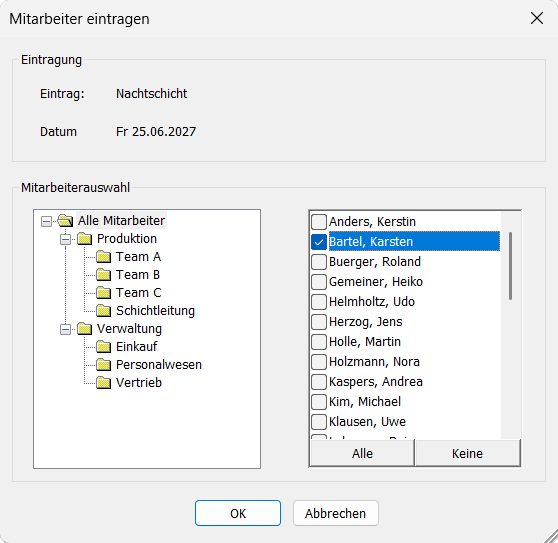Click the Einkauf folder icon
The width and height of the screenshot is (558, 543).
104,347
